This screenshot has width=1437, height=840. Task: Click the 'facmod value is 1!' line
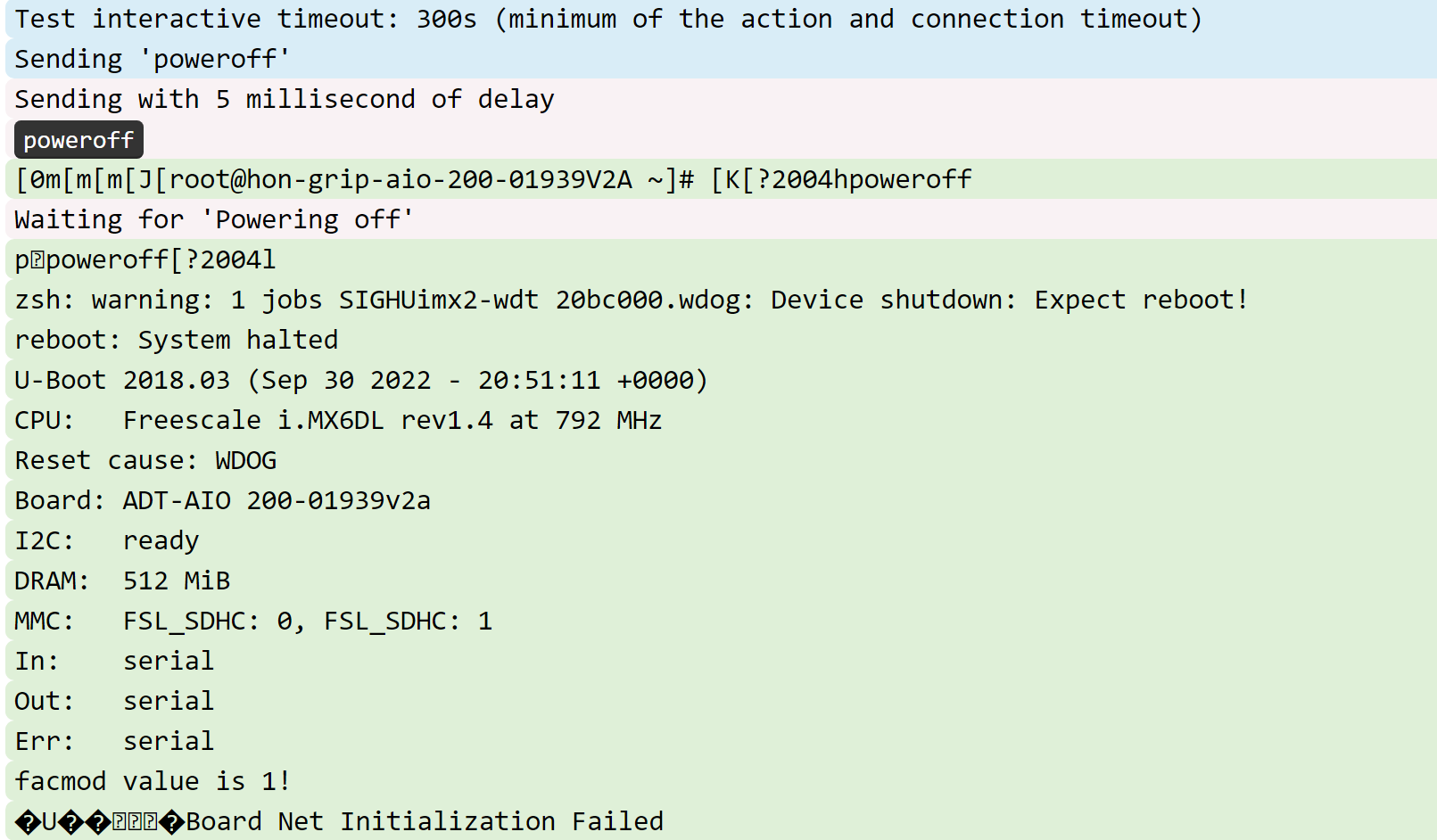point(721,781)
